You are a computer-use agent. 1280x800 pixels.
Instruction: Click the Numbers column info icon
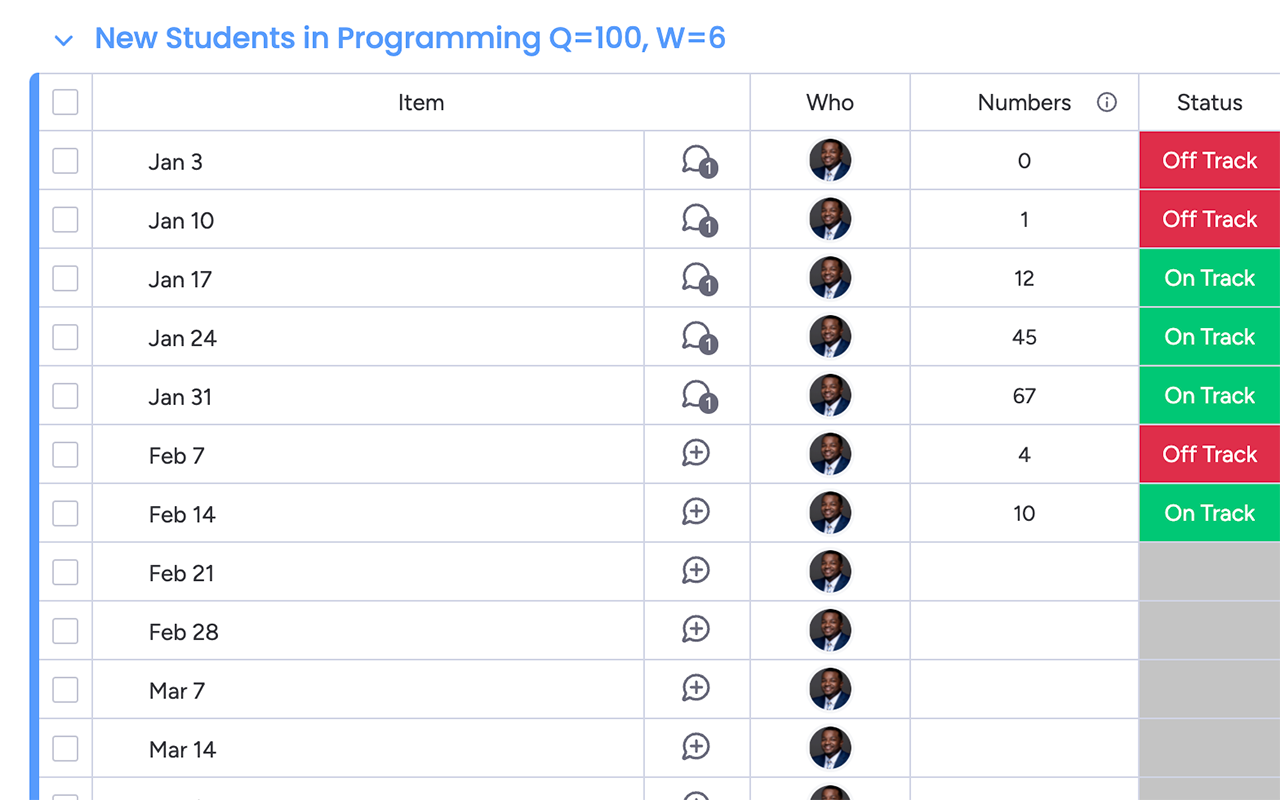[x=1106, y=102]
